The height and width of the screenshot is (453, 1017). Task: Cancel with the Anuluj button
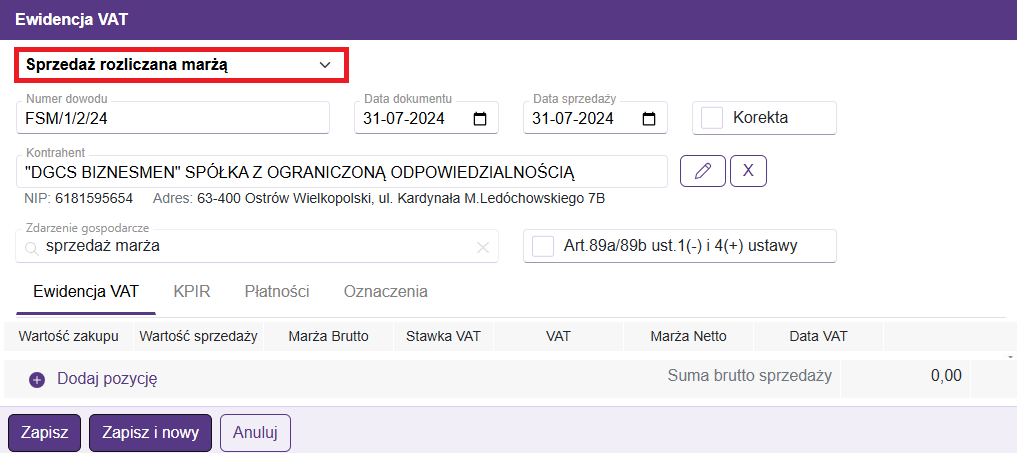click(x=256, y=433)
